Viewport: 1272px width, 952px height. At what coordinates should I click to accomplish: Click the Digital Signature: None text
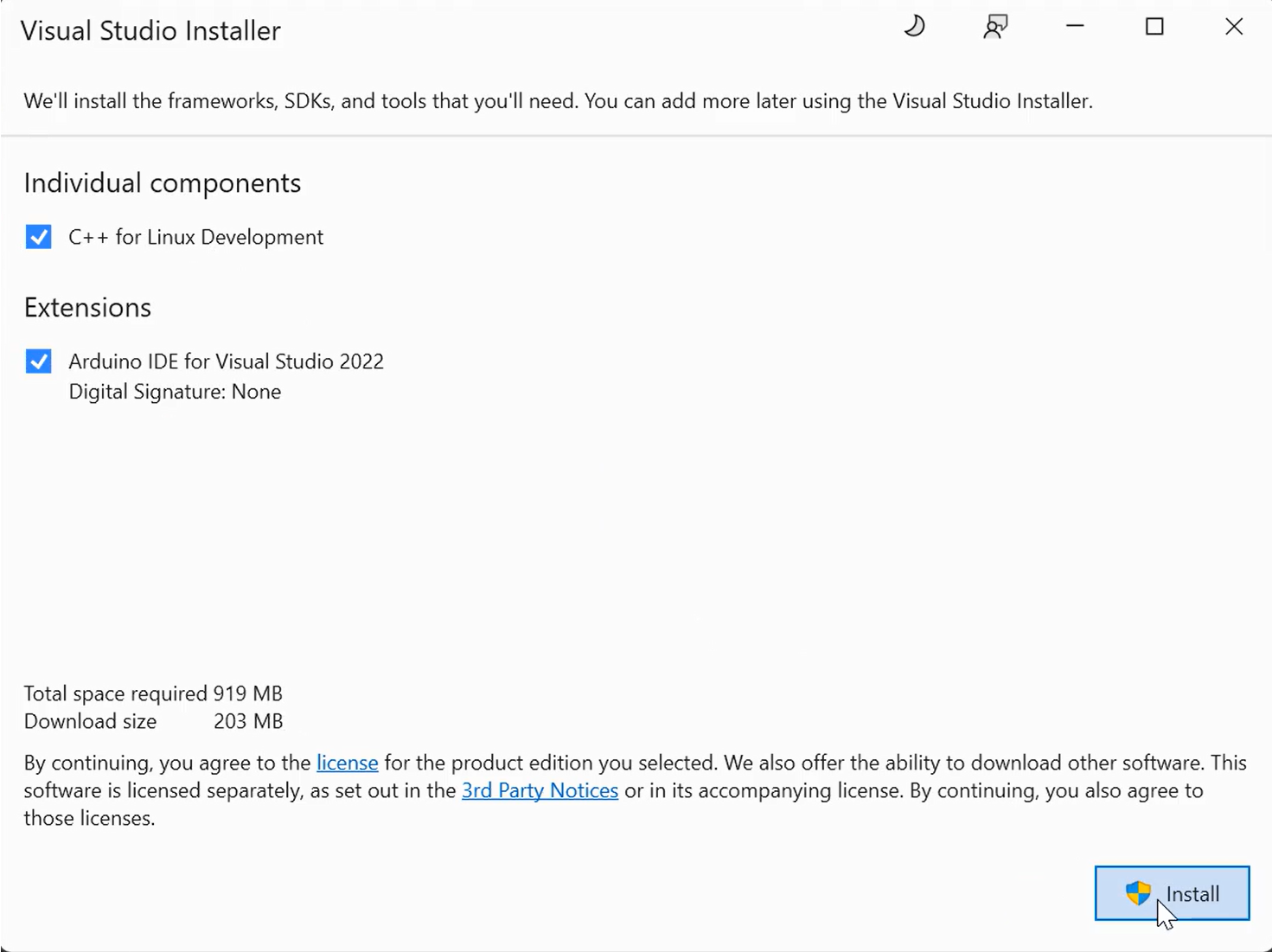(175, 392)
